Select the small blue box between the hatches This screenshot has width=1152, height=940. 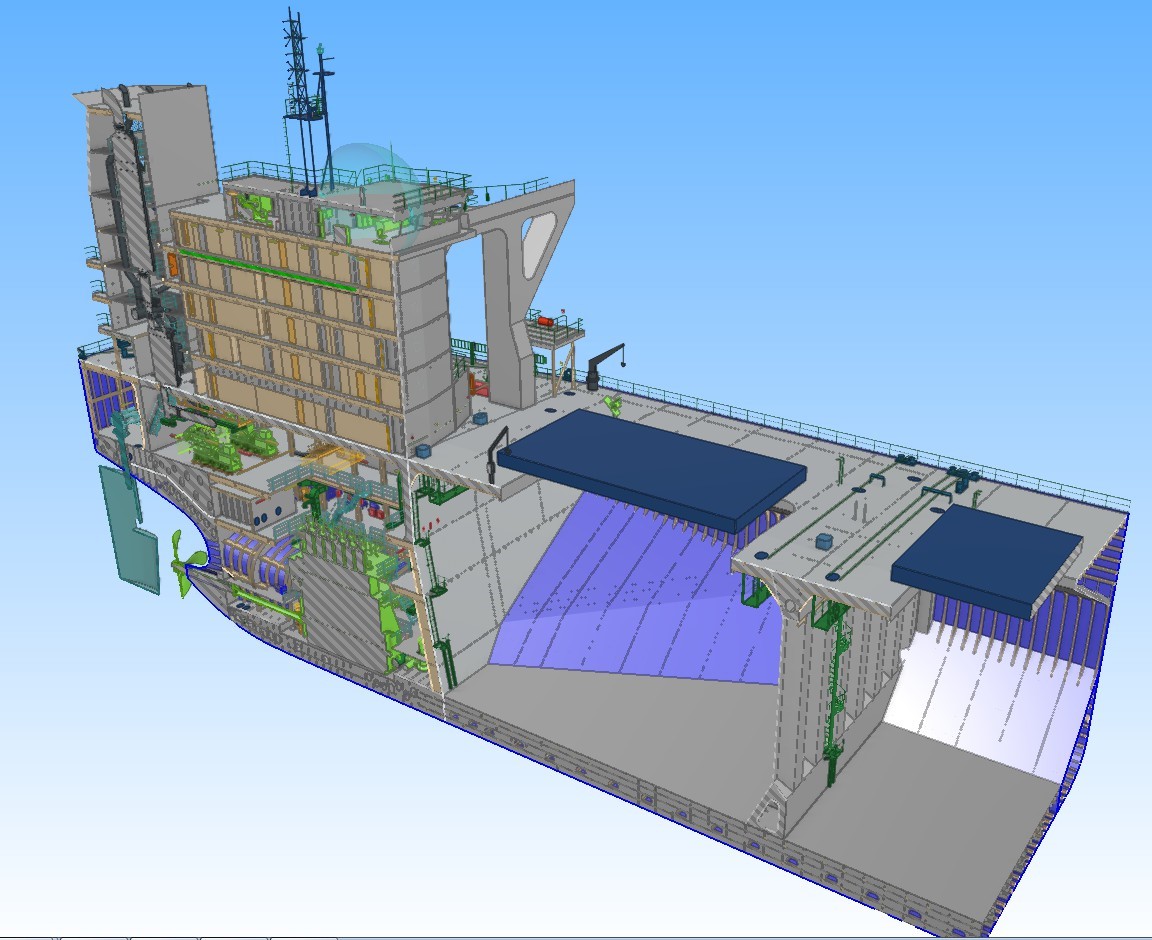(x=825, y=541)
